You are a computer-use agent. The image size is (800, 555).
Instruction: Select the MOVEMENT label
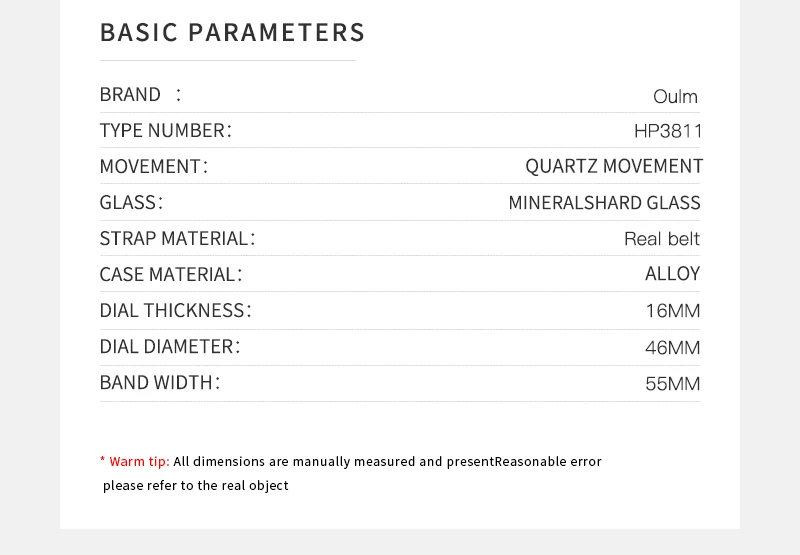click(x=153, y=167)
